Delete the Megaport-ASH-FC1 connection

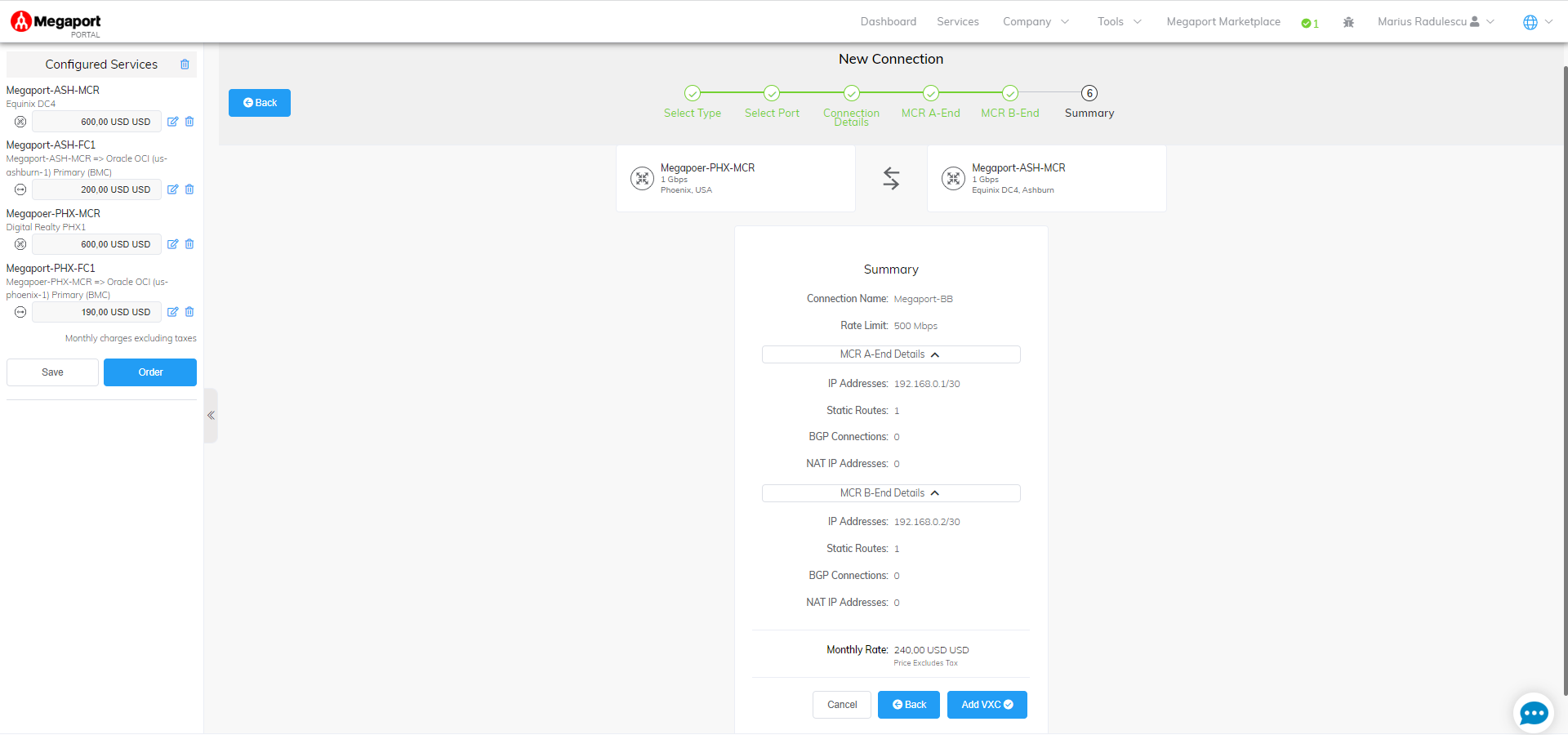click(189, 189)
